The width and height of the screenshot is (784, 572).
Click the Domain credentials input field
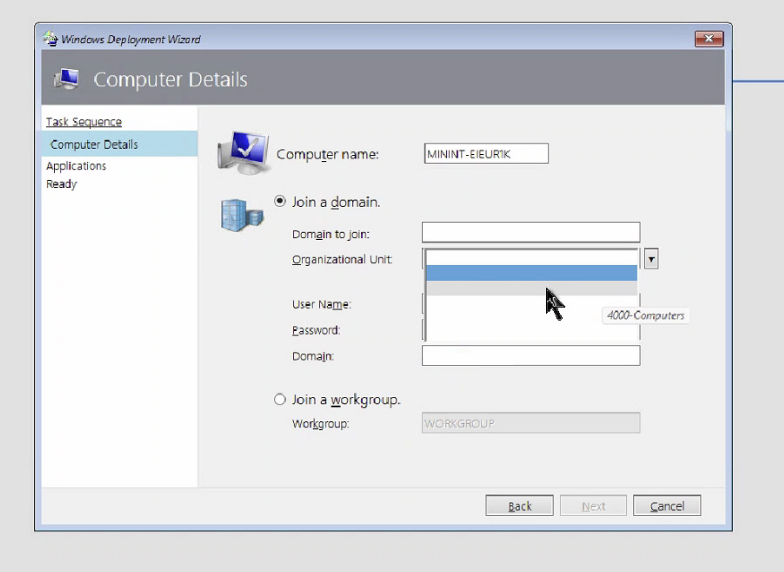point(531,356)
